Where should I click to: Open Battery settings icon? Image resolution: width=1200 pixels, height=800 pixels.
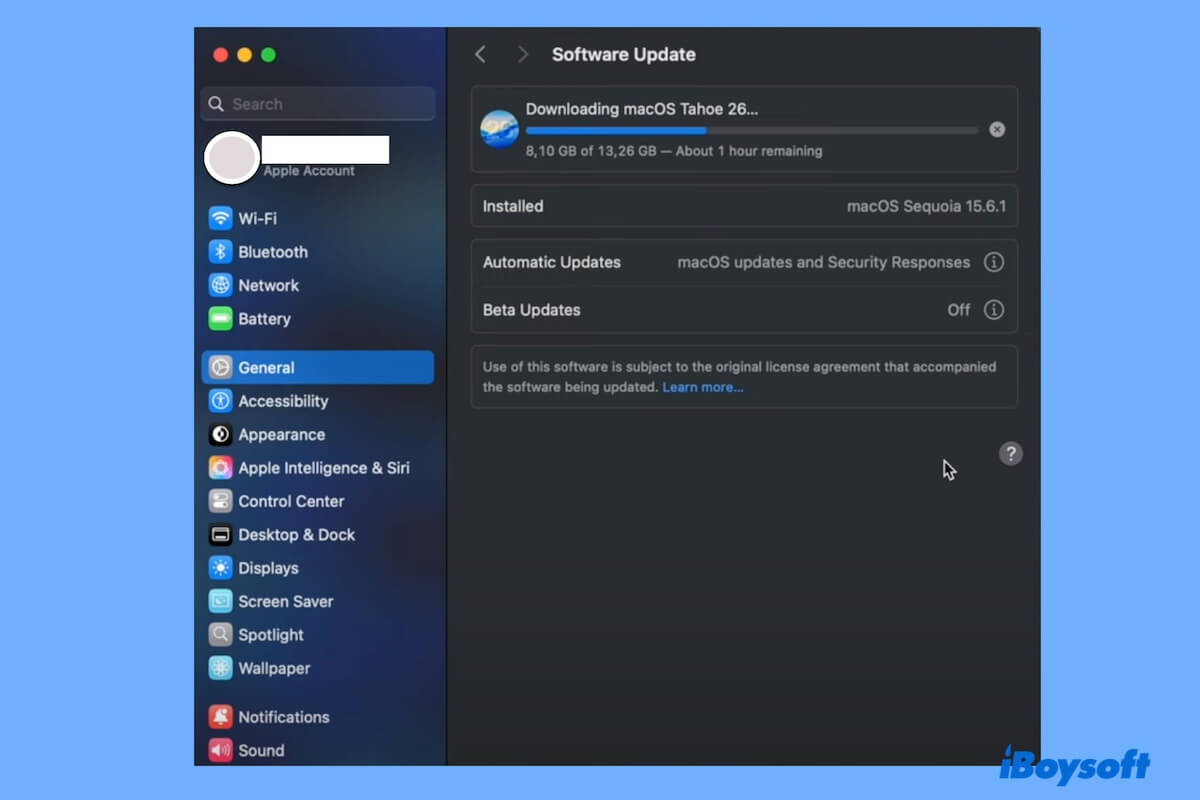pos(220,319)
